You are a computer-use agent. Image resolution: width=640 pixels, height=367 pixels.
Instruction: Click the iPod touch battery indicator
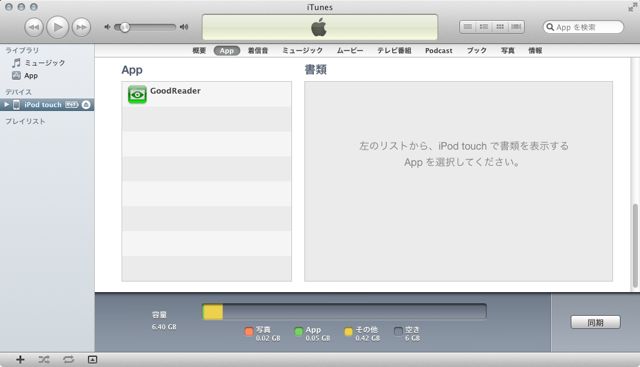(x=72, y=105)
